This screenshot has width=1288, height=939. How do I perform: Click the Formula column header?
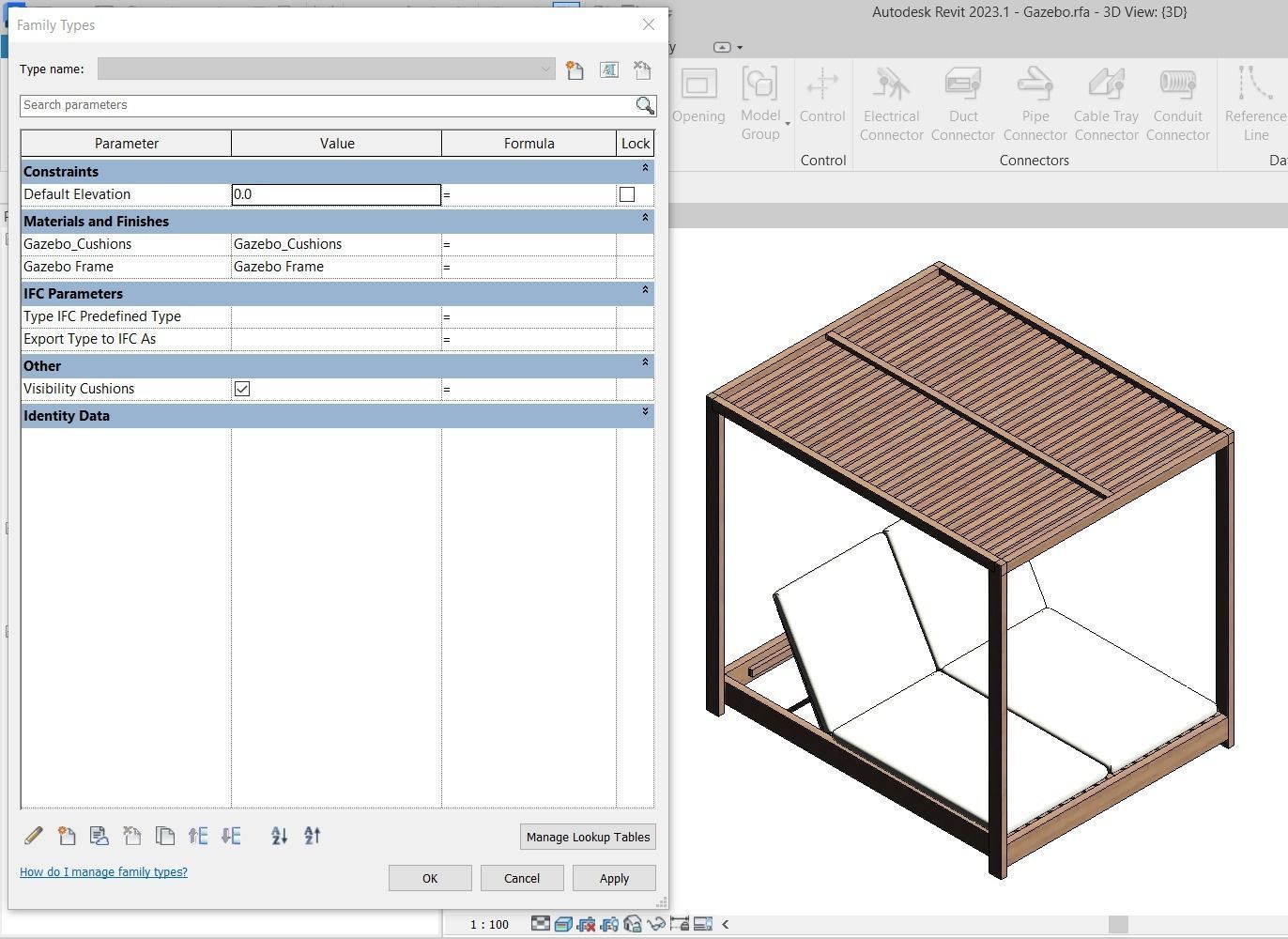[529, 144]
